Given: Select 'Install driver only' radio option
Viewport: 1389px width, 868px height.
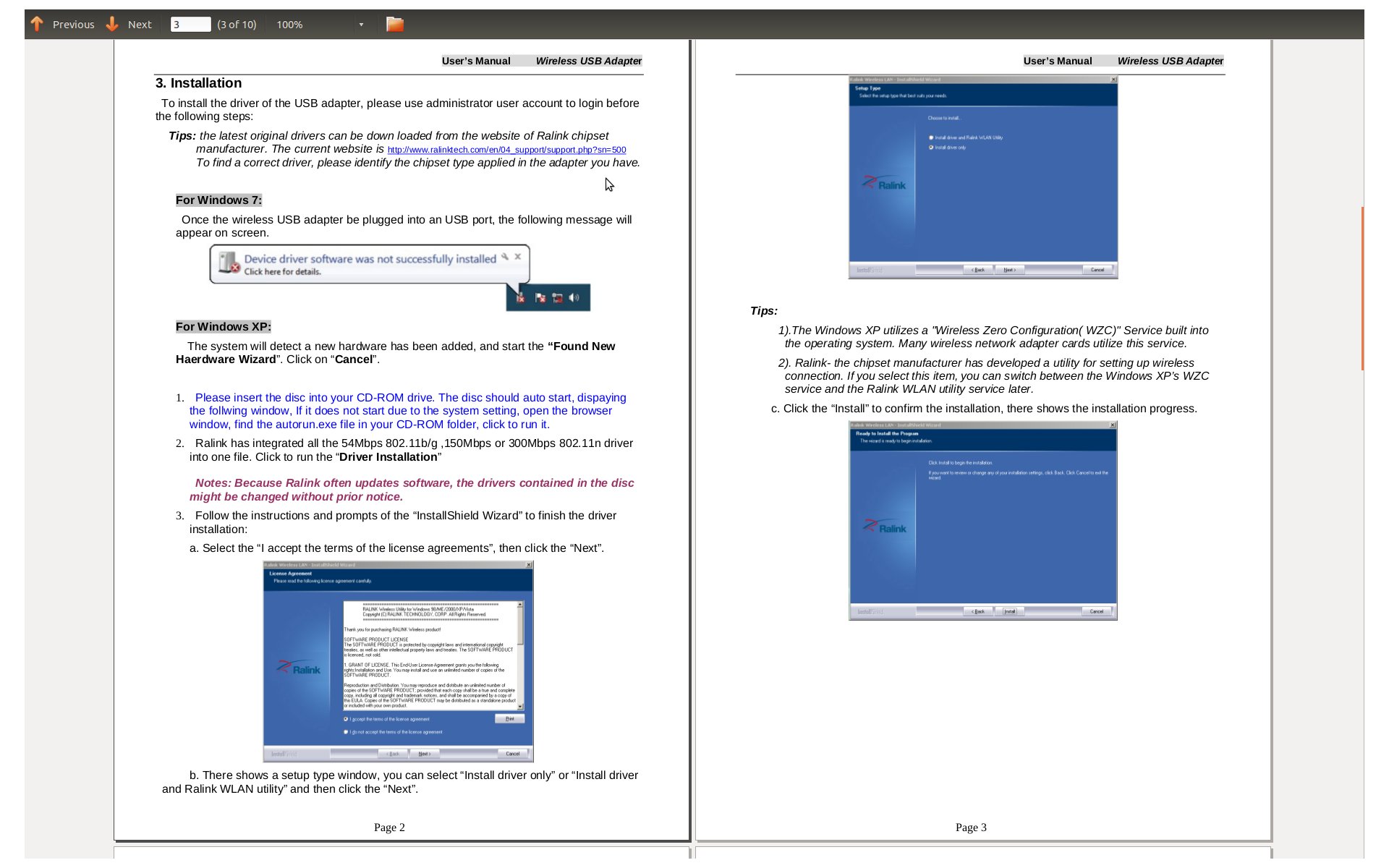Looking at the screenshot, I should [x=931, y=148].
